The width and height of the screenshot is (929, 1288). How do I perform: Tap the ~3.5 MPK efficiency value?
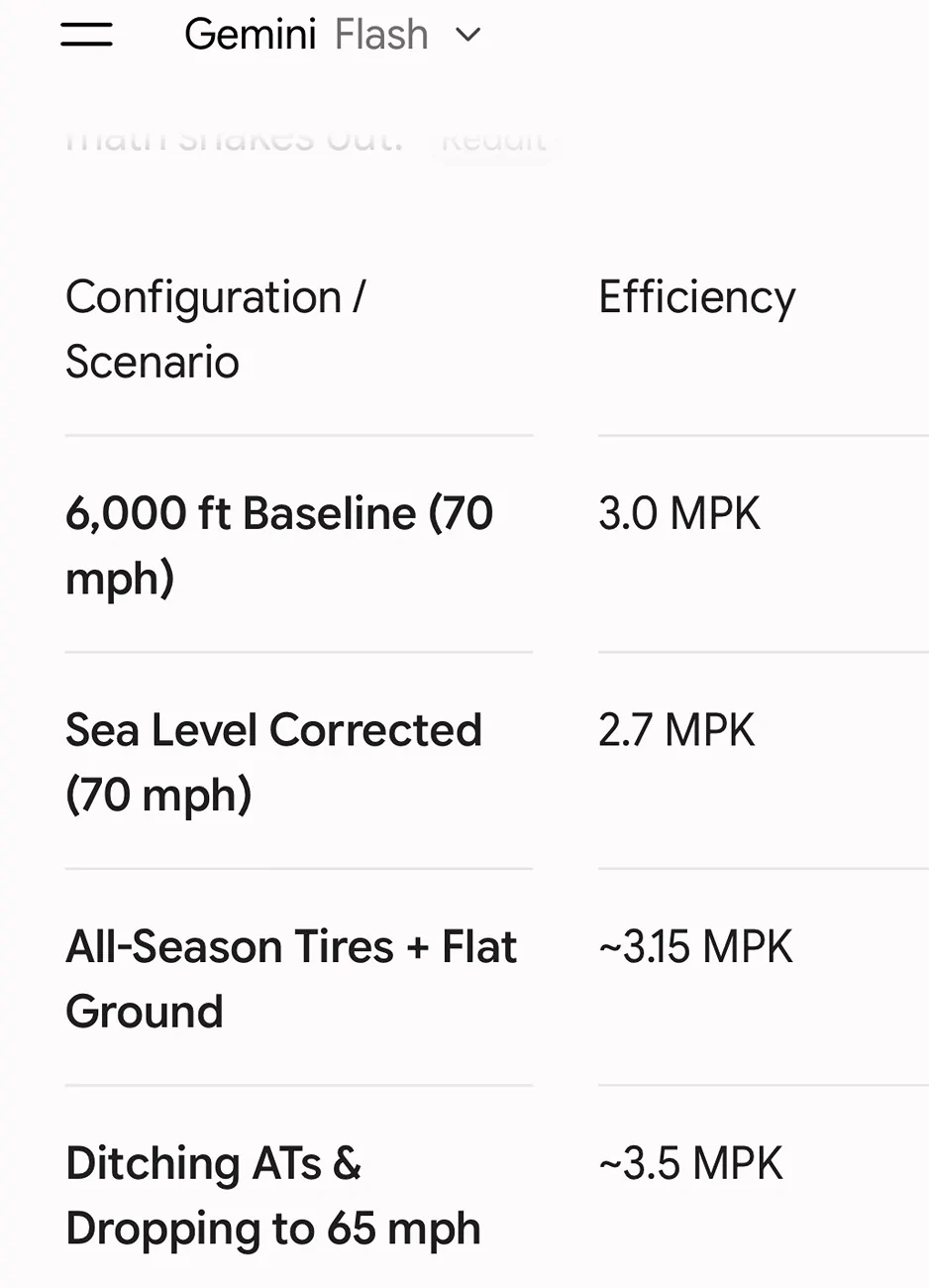[x=690, y=1163]
